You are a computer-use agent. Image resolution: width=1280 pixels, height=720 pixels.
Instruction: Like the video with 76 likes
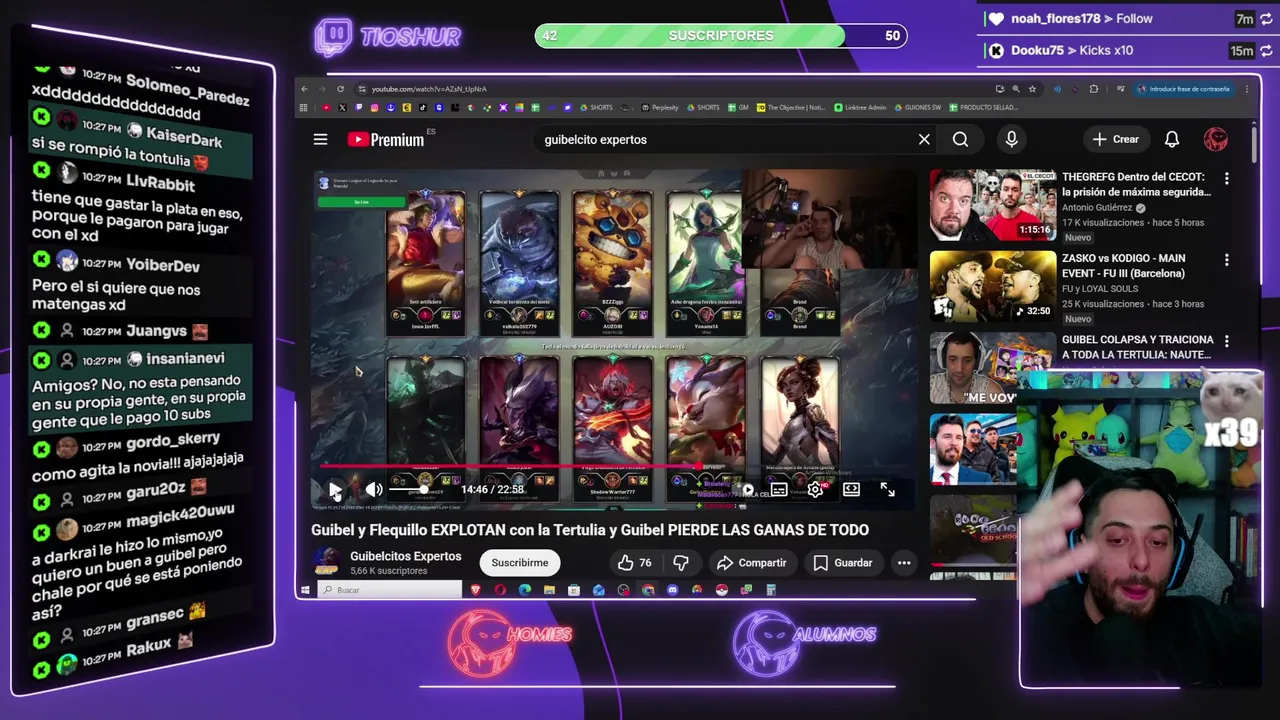(x=634, y=563)
